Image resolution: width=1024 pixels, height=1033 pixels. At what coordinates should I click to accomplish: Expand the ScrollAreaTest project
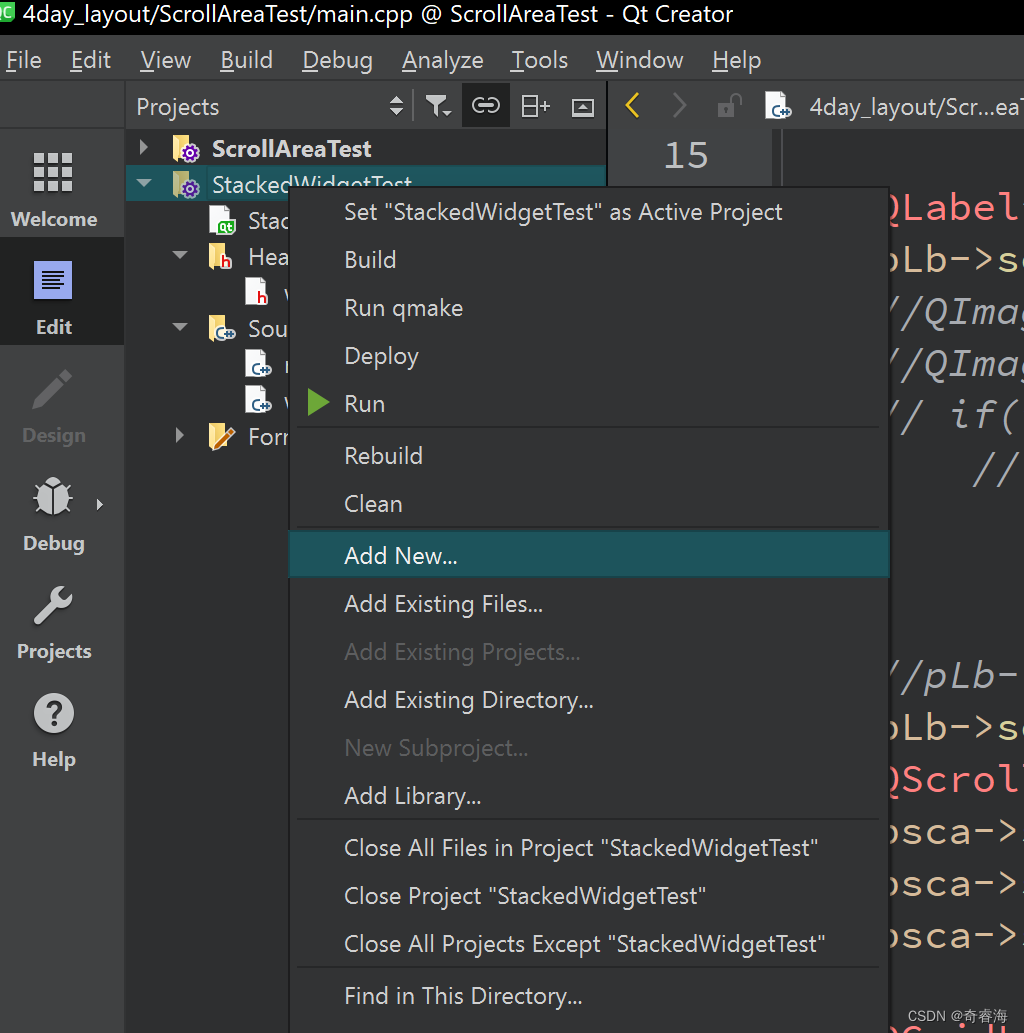point(144,147)
